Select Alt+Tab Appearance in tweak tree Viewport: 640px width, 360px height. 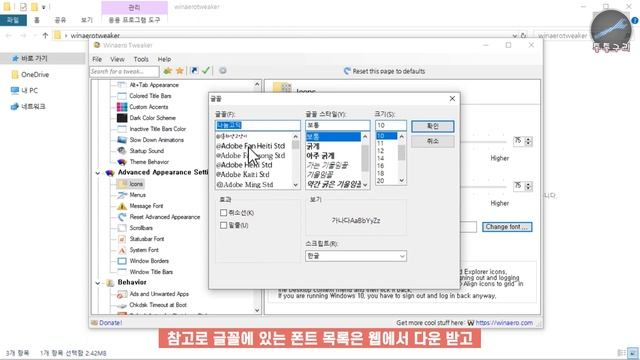coord(154,85)
